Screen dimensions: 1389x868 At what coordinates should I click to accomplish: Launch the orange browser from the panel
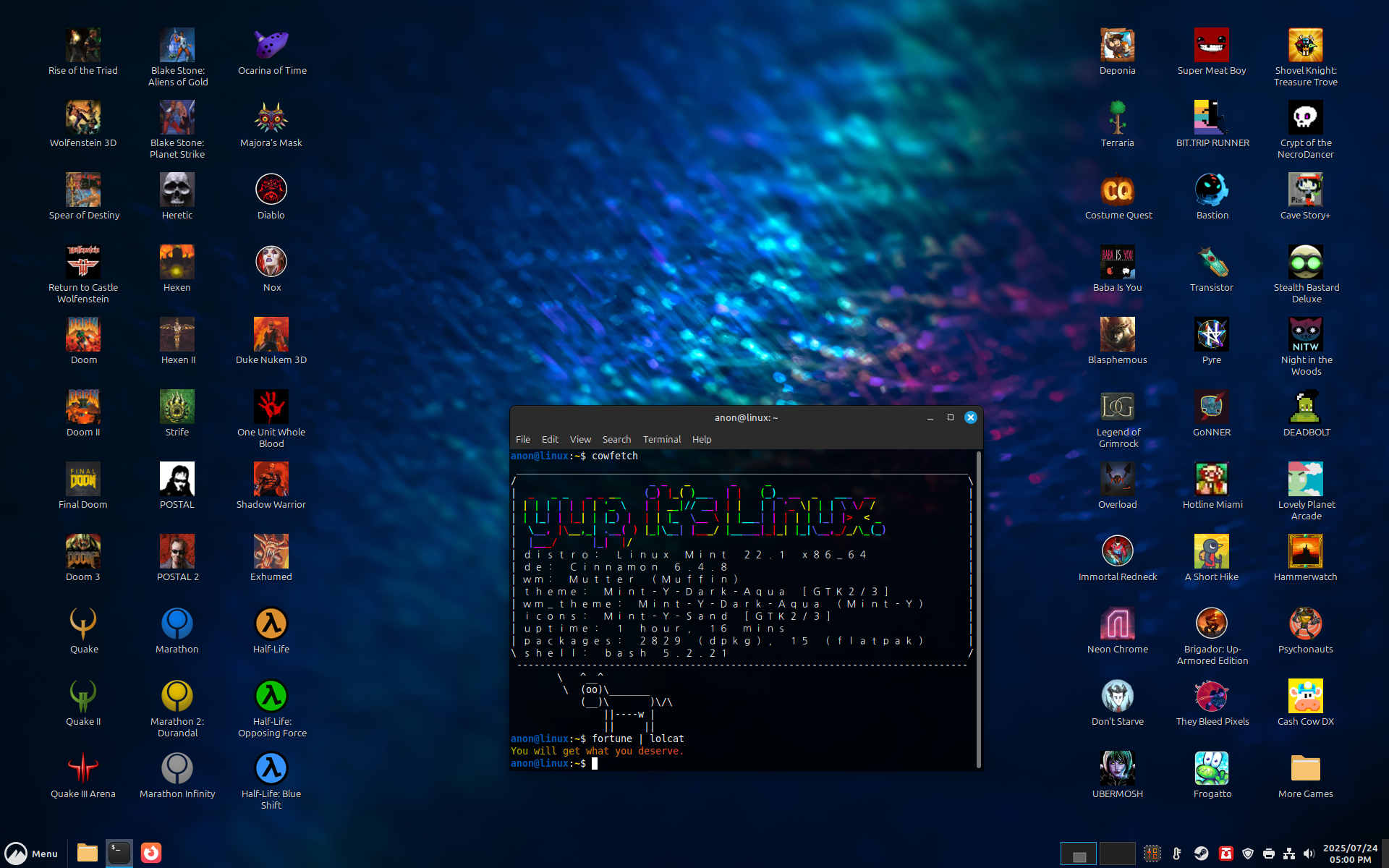[x=151, y=853]
